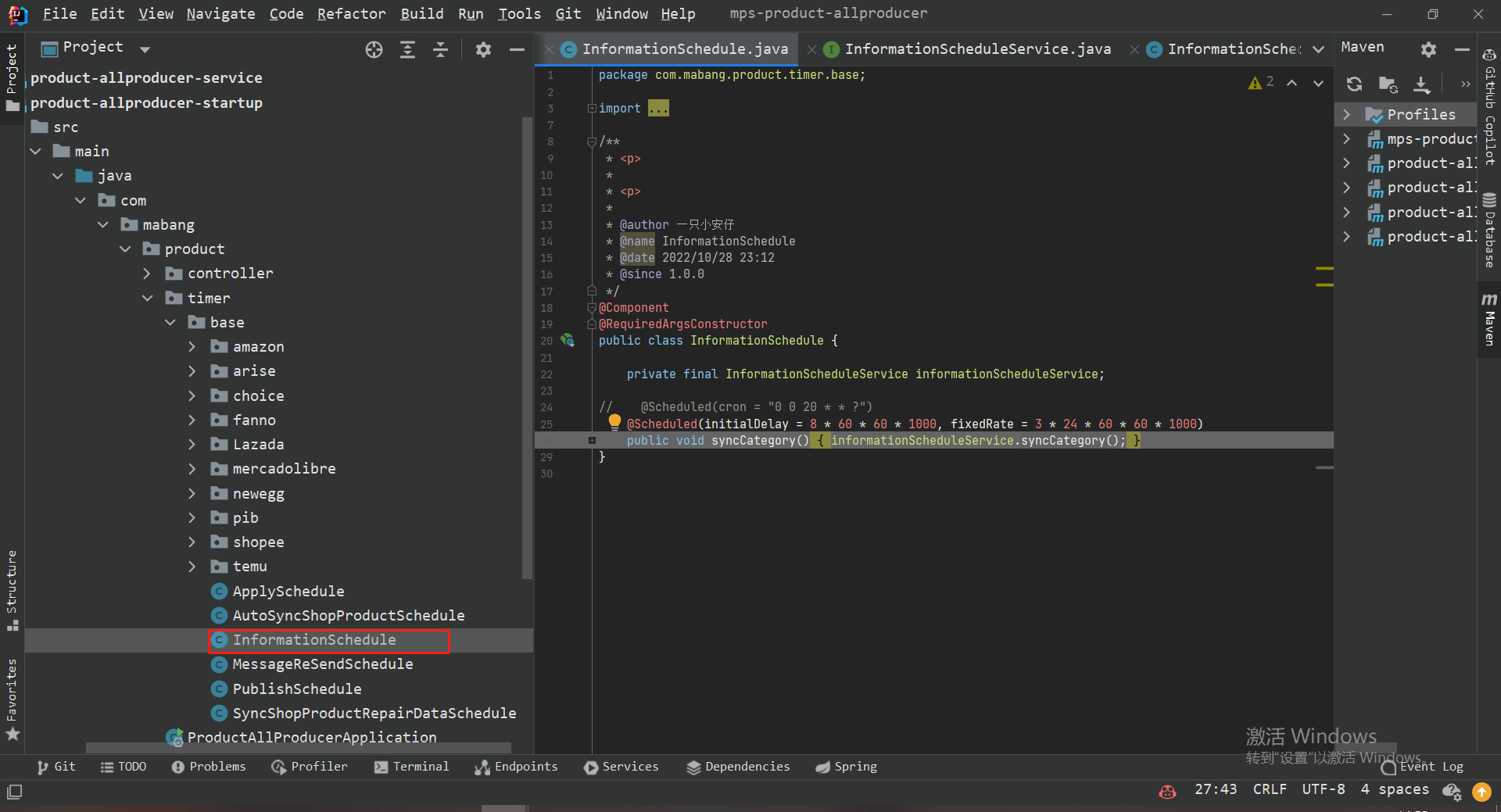Click the locate/select opened file target icon
Image resolution: width=1501 pixels, height=812 pixels.
click(374, 50)
